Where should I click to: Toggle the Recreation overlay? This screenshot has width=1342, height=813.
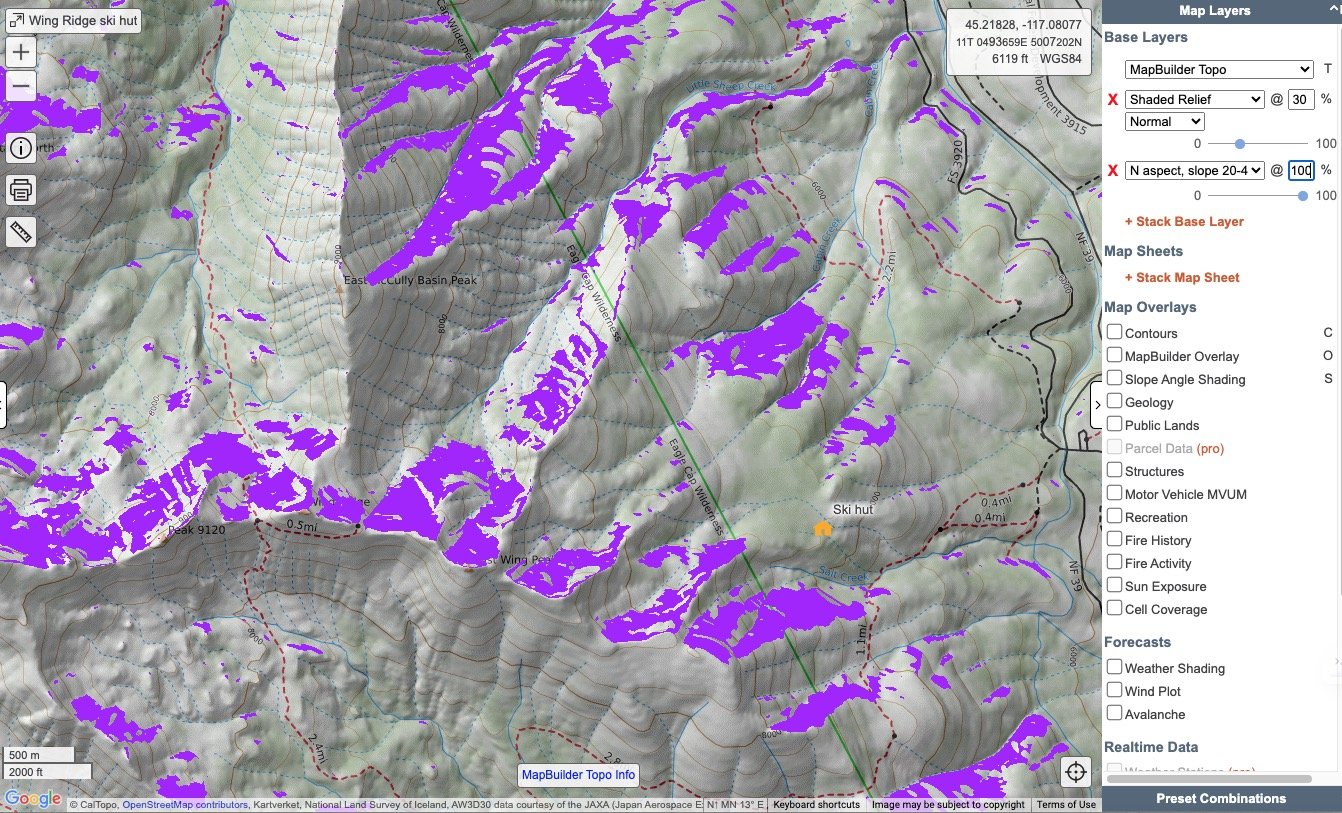click(1114, 516)
